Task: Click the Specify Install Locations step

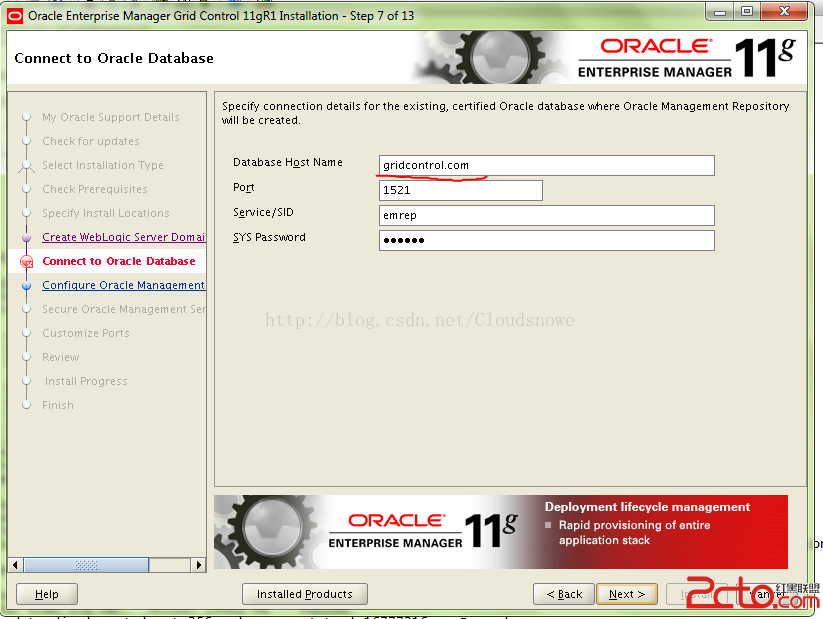Action: click(x=105, y=213)
